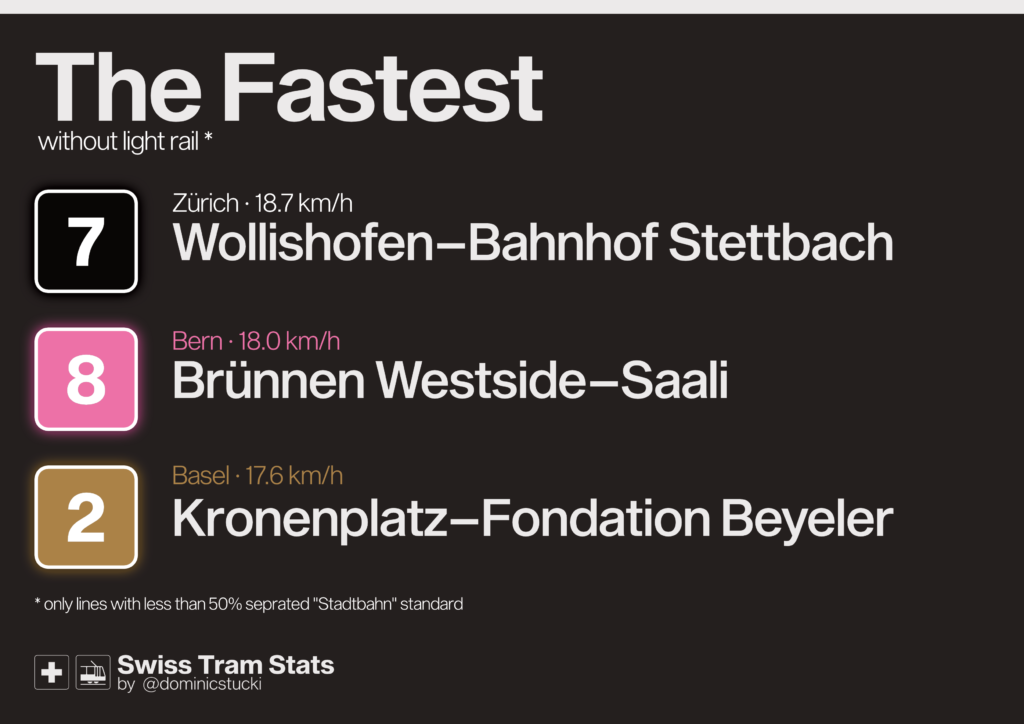Image resolution: width=1024 pixels, height=724 pixels.
Task: Select the black line 7 badge
Action: pyautogui.click(x=86, y=241)
